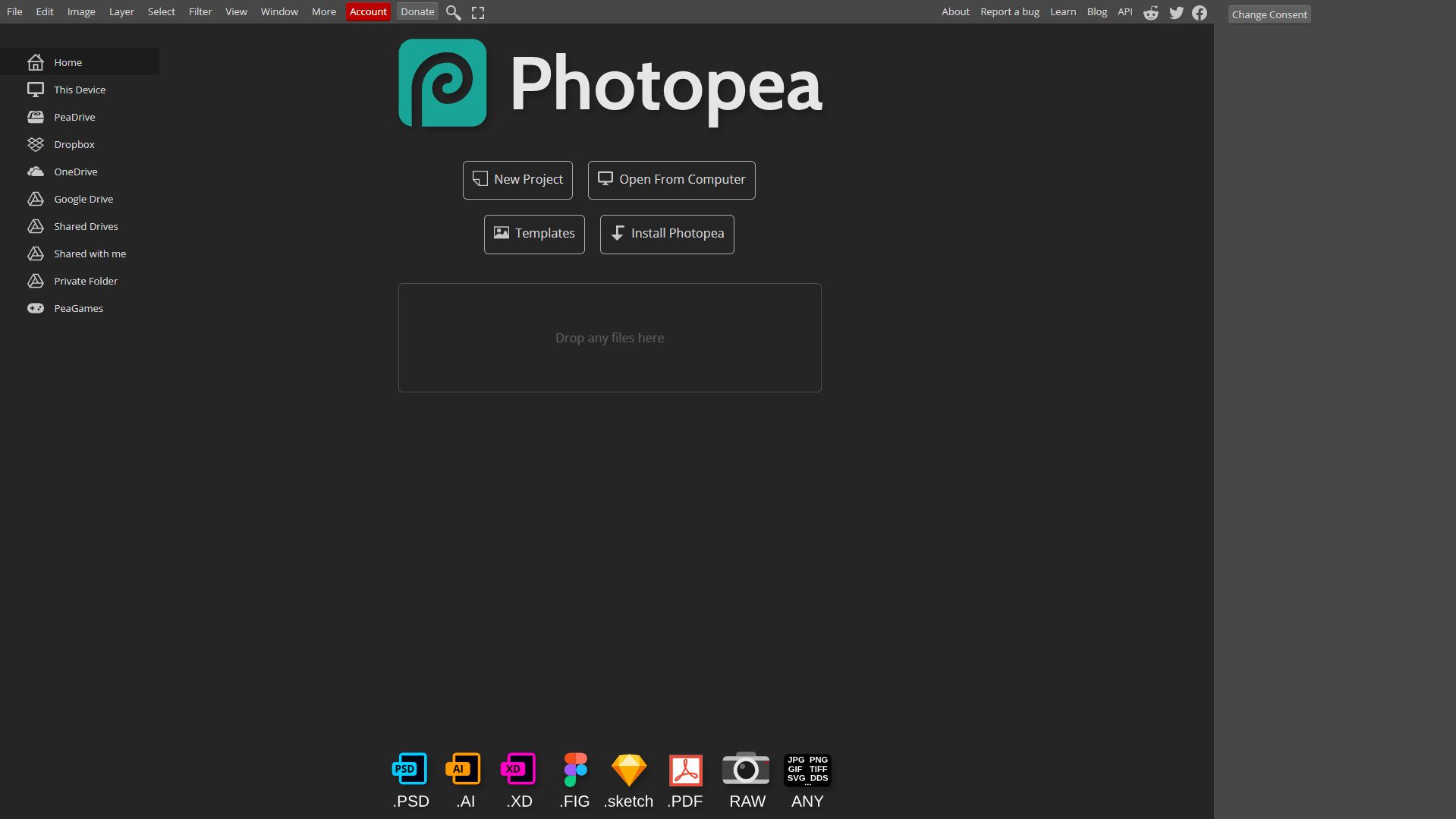Click the RAW camera icon
The width and height of the screenshot is (1456, 819).
coord(746,768)
